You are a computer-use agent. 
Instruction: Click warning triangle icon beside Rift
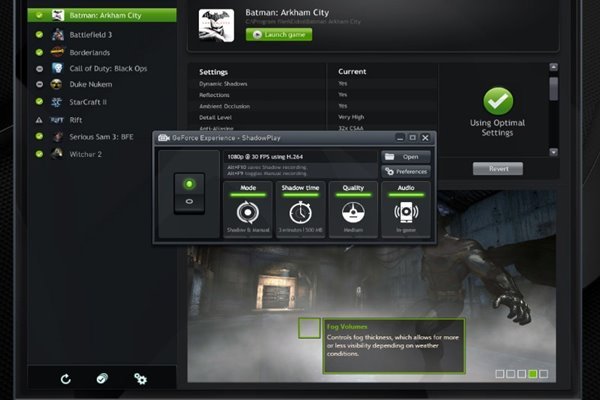point(39,120)
